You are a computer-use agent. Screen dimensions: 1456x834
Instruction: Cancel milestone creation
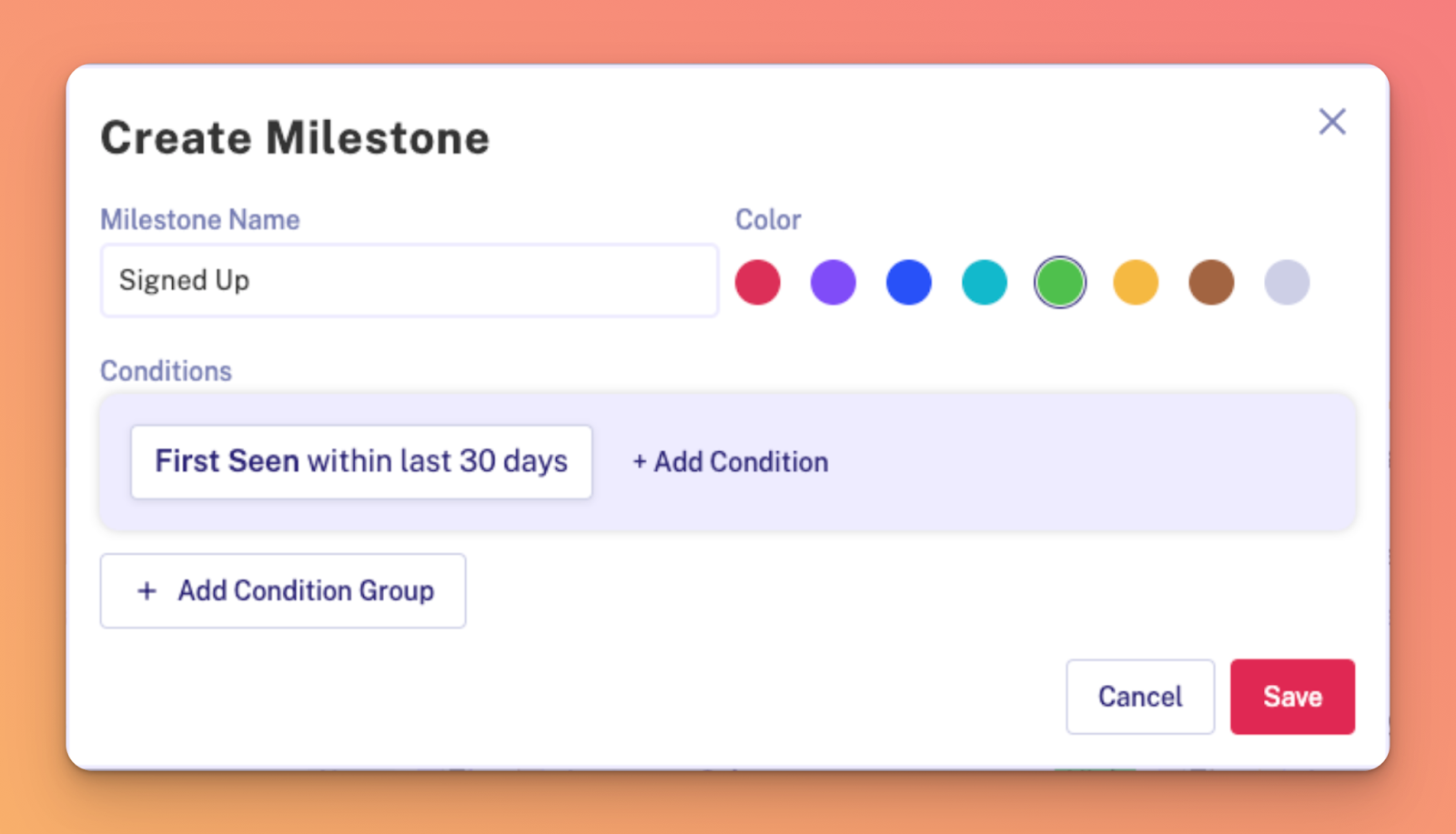1140,697
